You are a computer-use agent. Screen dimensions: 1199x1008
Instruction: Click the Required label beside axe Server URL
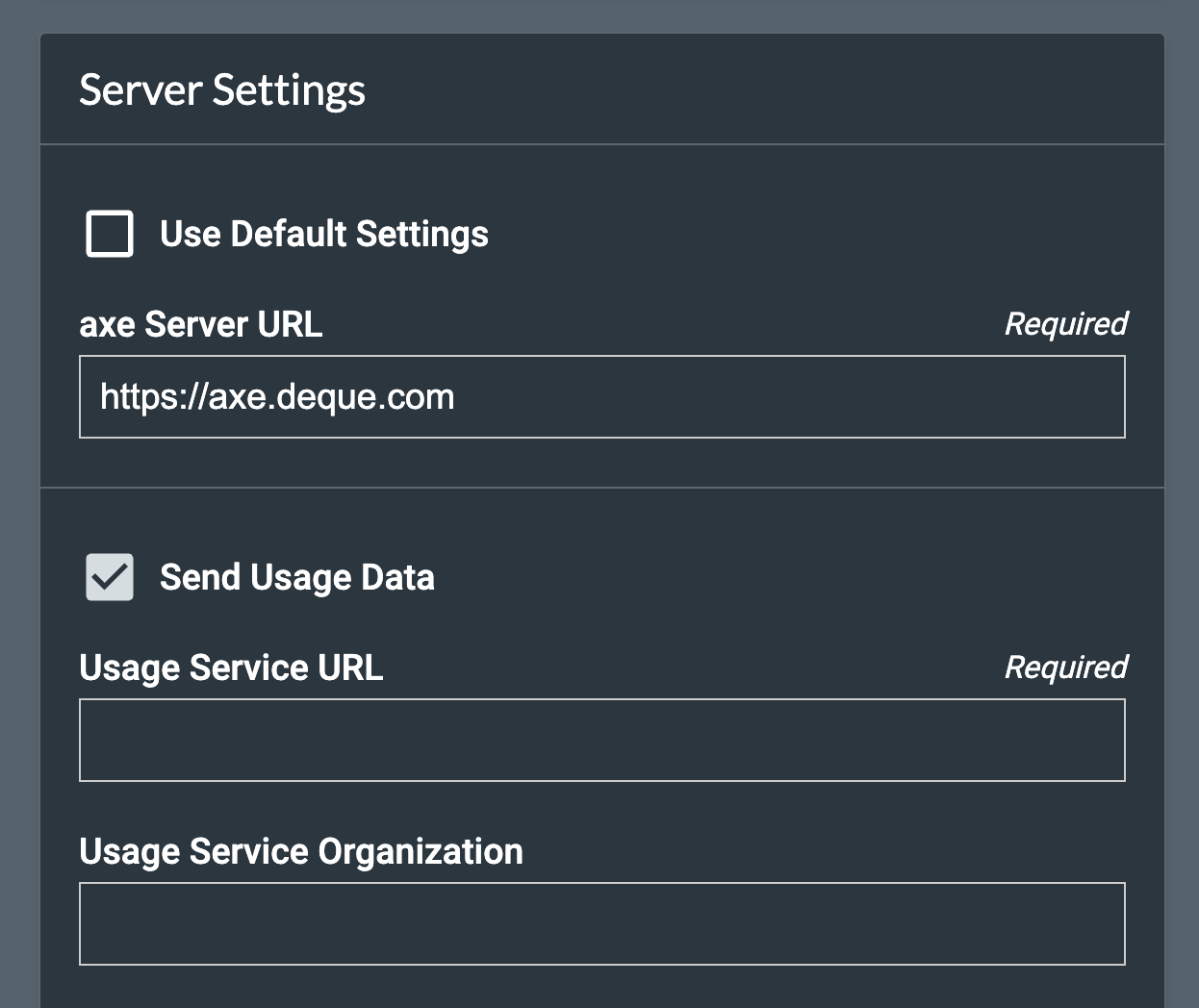click(x=1064, y=324)
